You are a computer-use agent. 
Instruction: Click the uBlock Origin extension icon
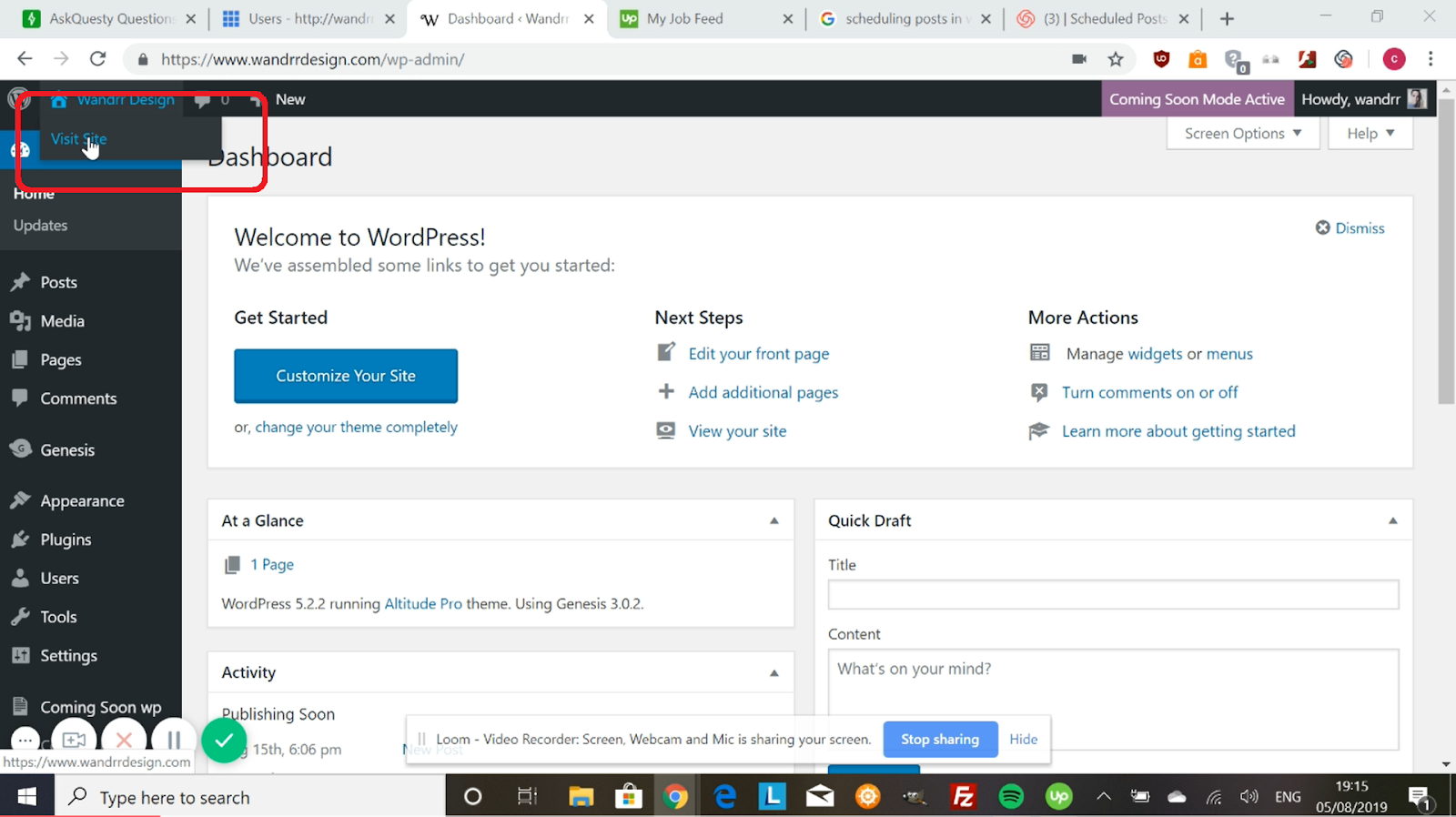coord(1161,59)
